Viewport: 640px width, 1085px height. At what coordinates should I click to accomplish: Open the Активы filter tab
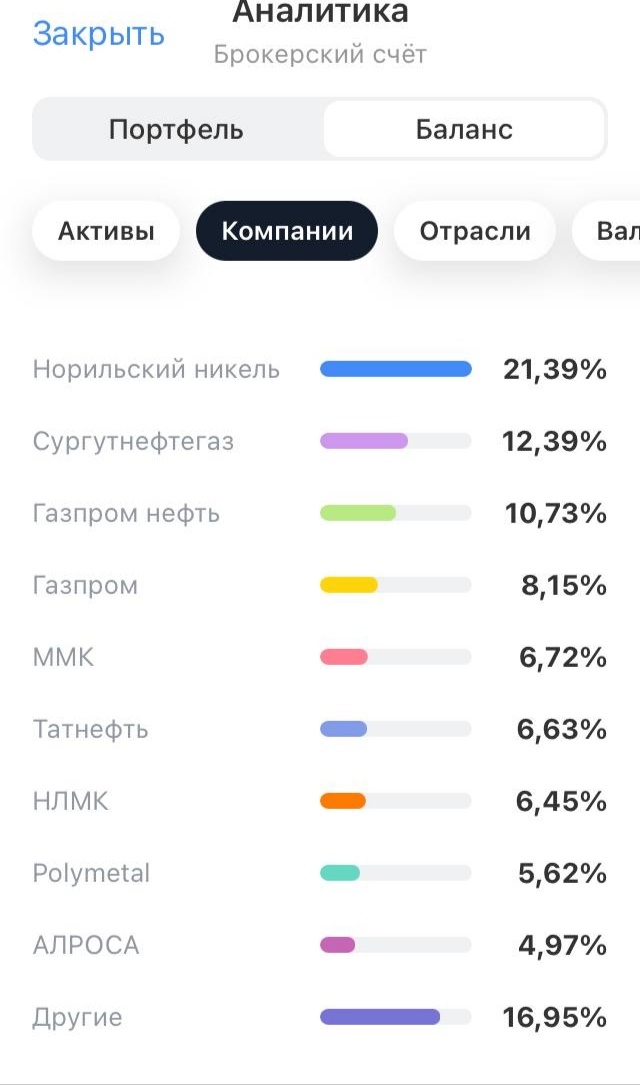[106, 232]
